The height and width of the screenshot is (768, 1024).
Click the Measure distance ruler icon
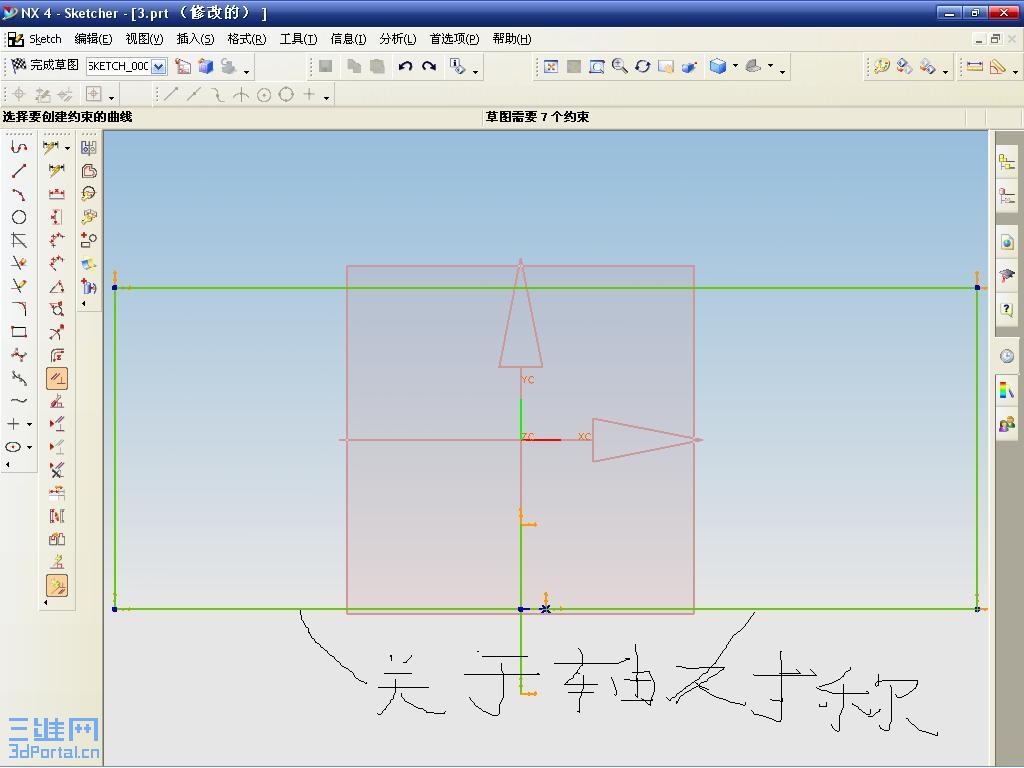(x=975, y=66)
